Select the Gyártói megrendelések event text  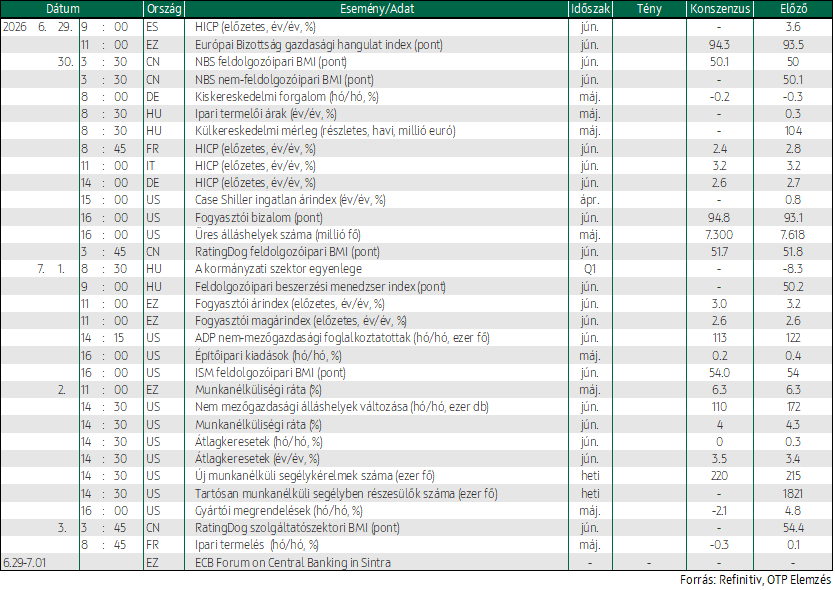279,511
